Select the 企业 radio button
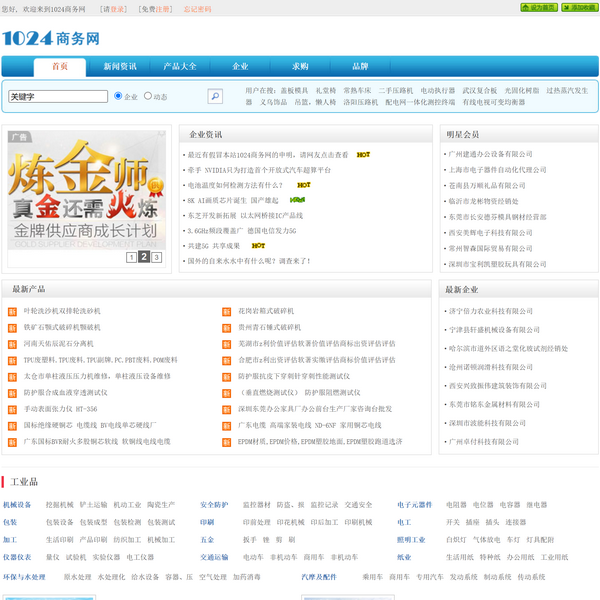 click(119, 96)
